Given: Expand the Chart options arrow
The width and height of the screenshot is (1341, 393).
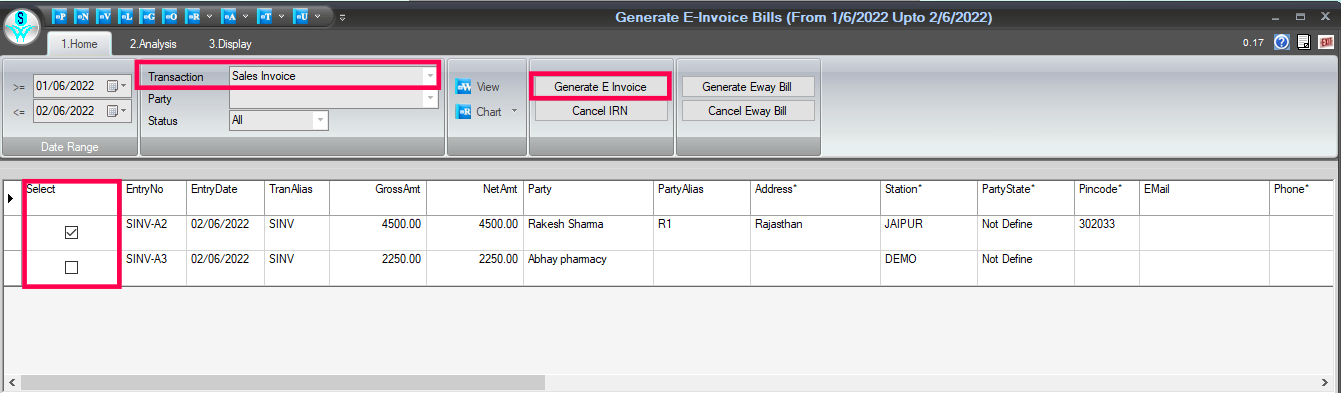Looking at the screenshot, I should pyautogui.click(x=515, y=111).
